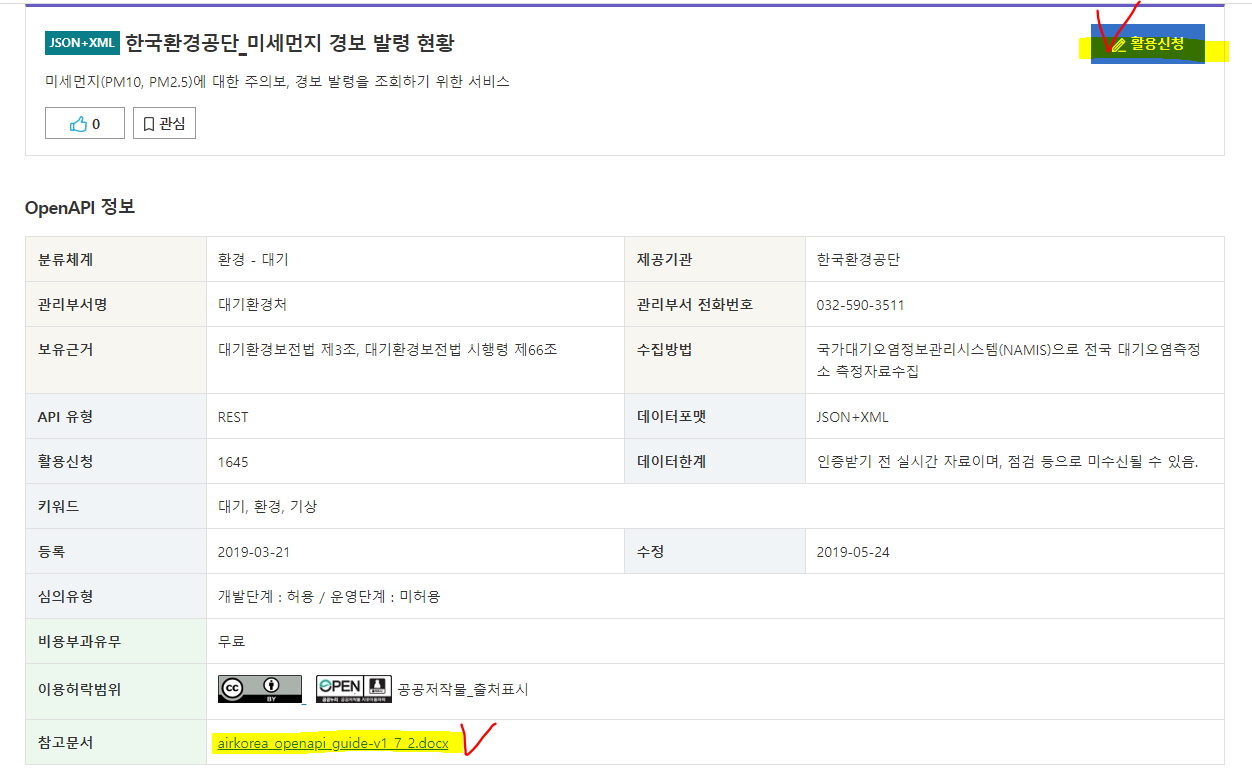This screenshot has width=1252, height=777.
Task: Click the 대기환경처 department value
Action: coord(252,304)
